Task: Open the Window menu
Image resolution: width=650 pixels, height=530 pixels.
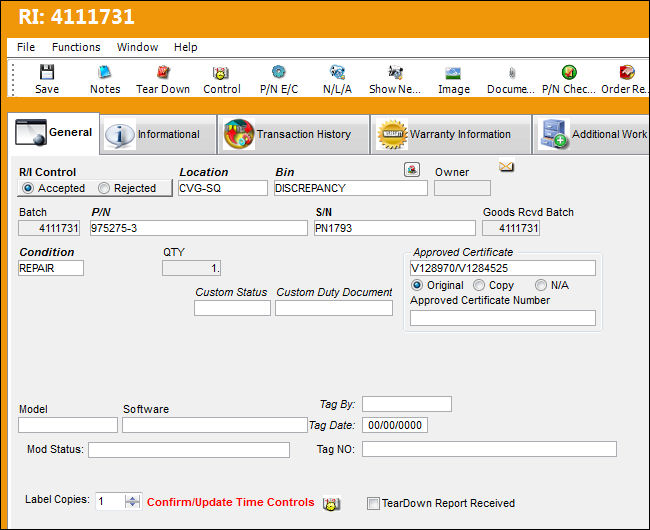Action: pyautogui.click(x=137, y=47)
